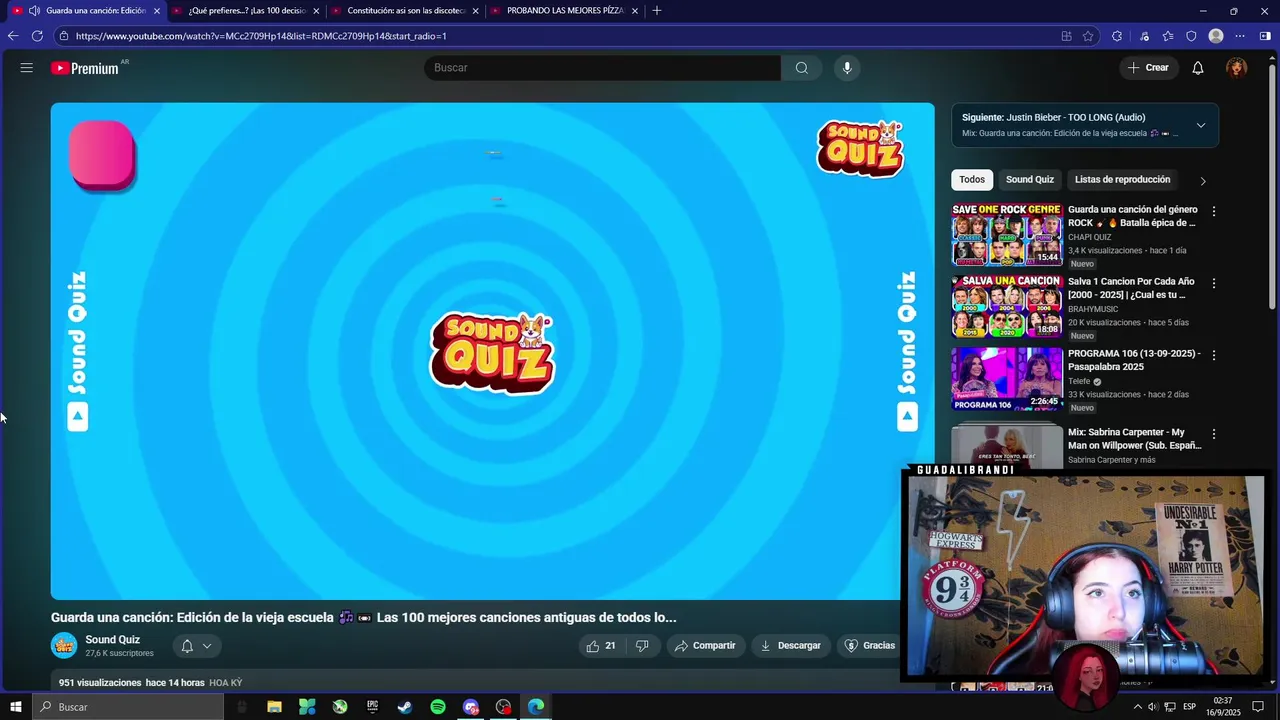This screenshot has width=1280, height=720.
Task: Click in the YouTube 'Buscar' search field
Action: click(x=603, y=68)
